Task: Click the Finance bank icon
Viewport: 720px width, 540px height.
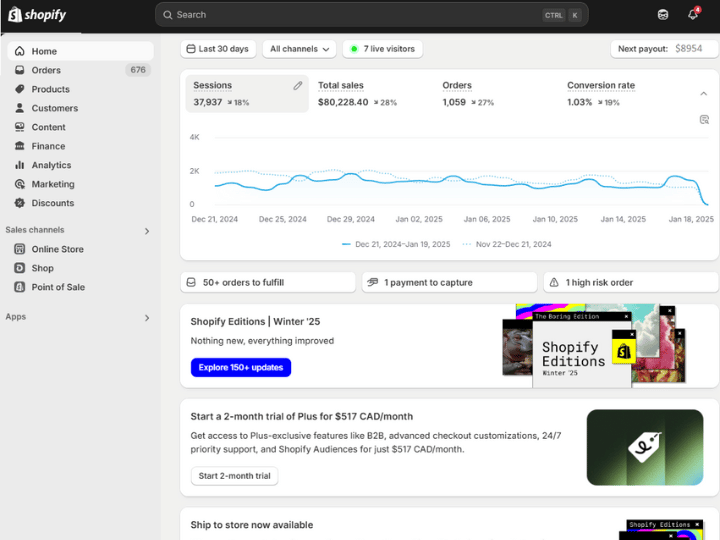Action: pyautogui.click(x=19, y=146)
